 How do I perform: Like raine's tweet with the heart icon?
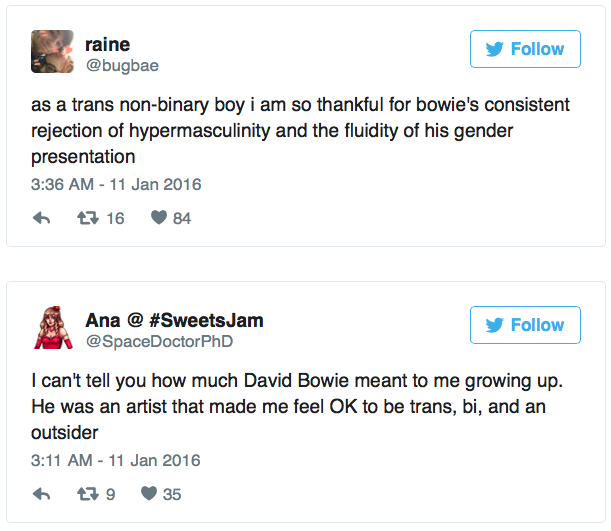[x=158, y=218]
